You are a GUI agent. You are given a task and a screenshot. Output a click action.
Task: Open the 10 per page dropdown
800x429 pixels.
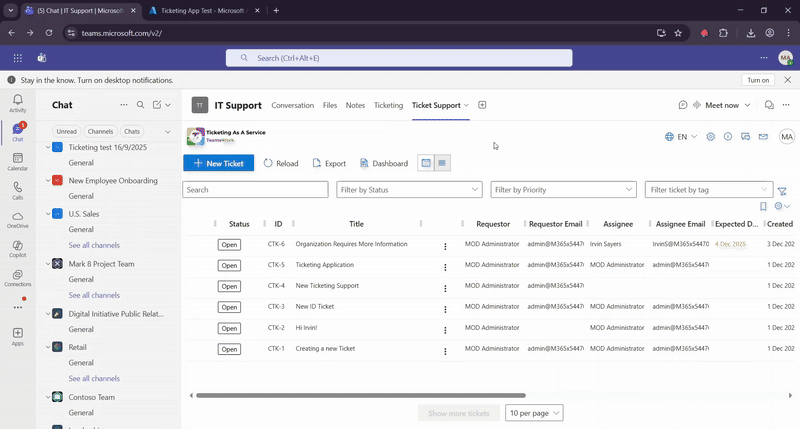click(534, 413)
